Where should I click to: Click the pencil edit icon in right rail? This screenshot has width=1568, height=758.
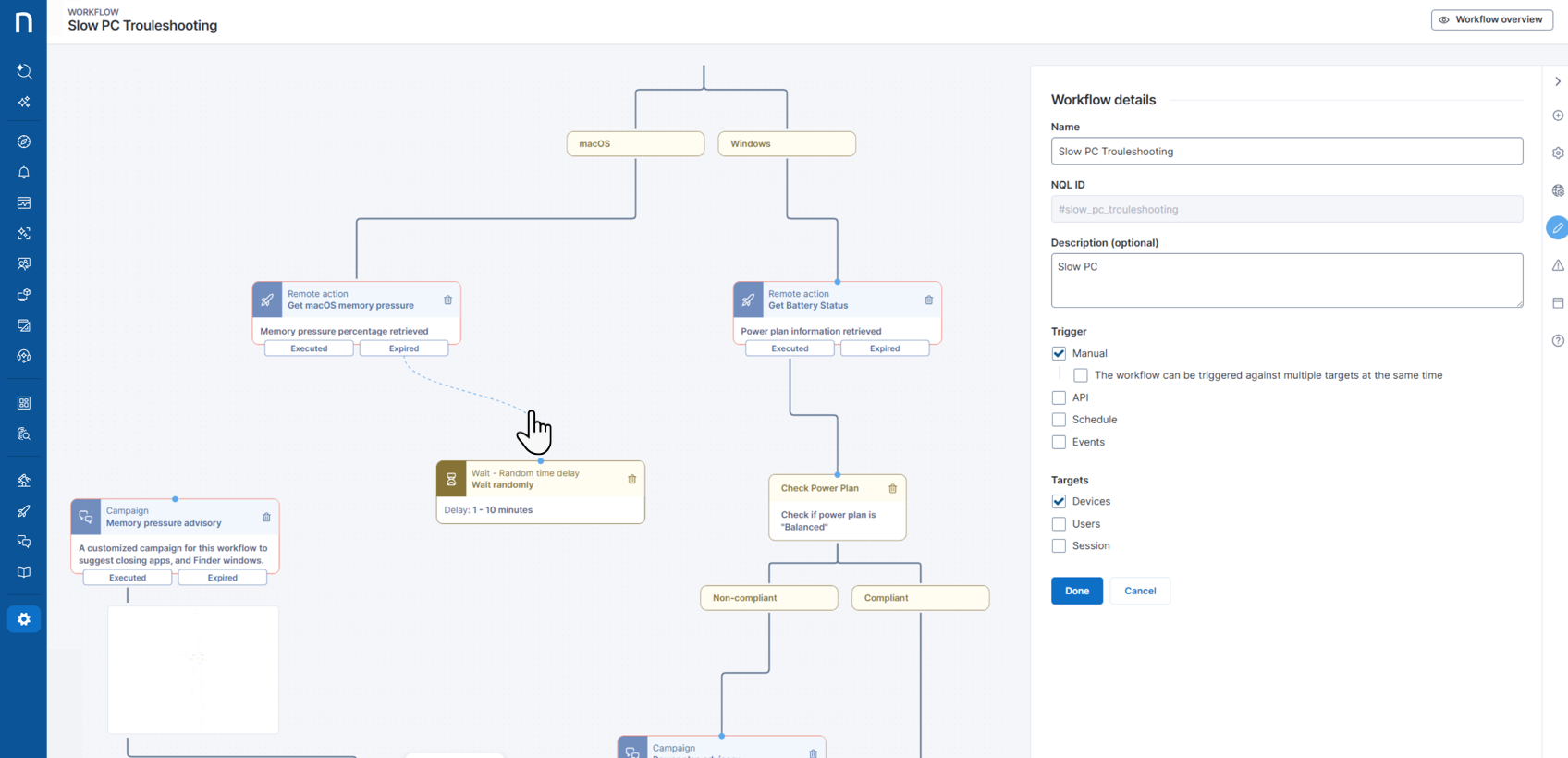tap(1557, 228)
